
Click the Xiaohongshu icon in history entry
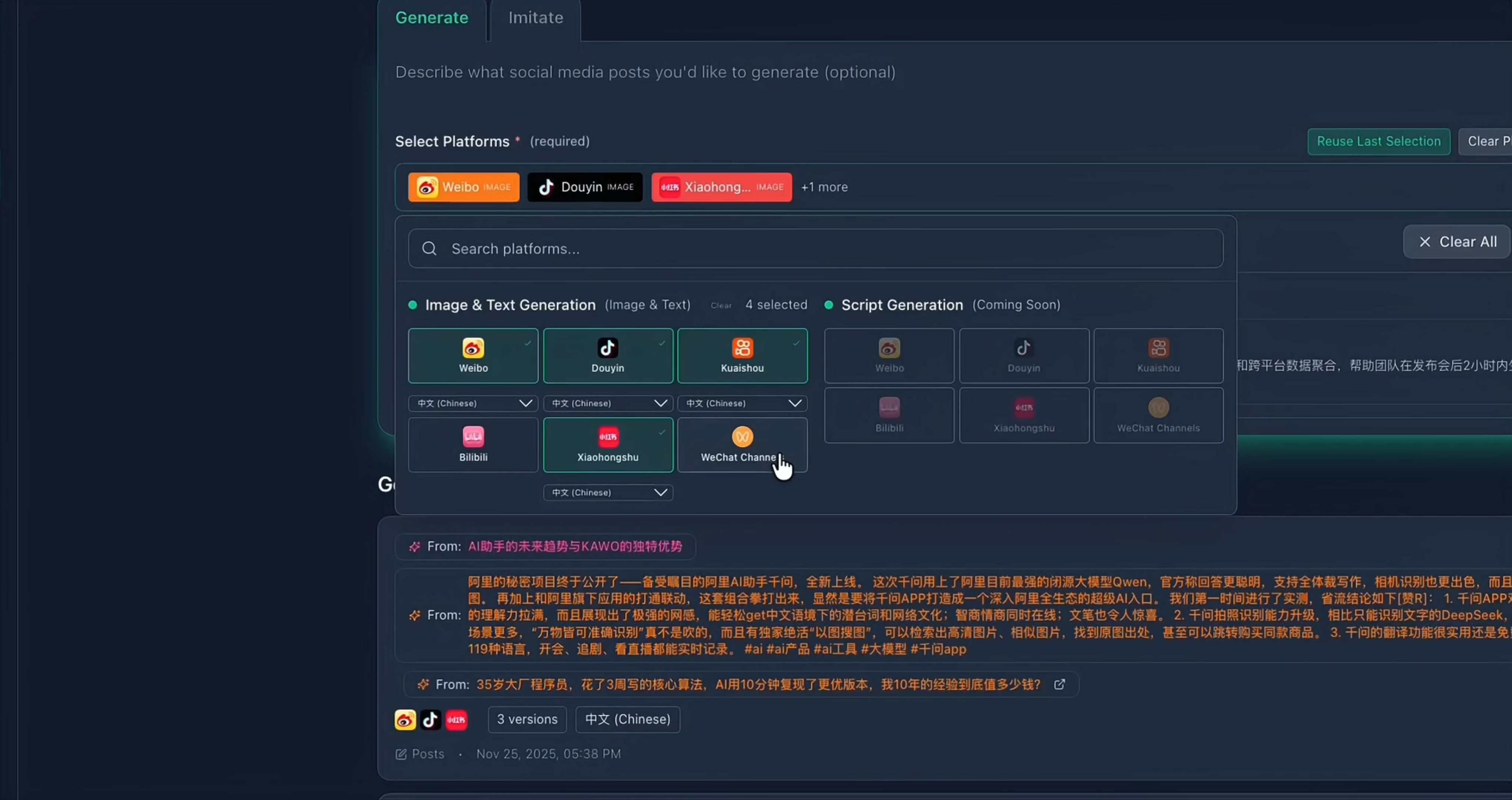[x=456, y=720]
